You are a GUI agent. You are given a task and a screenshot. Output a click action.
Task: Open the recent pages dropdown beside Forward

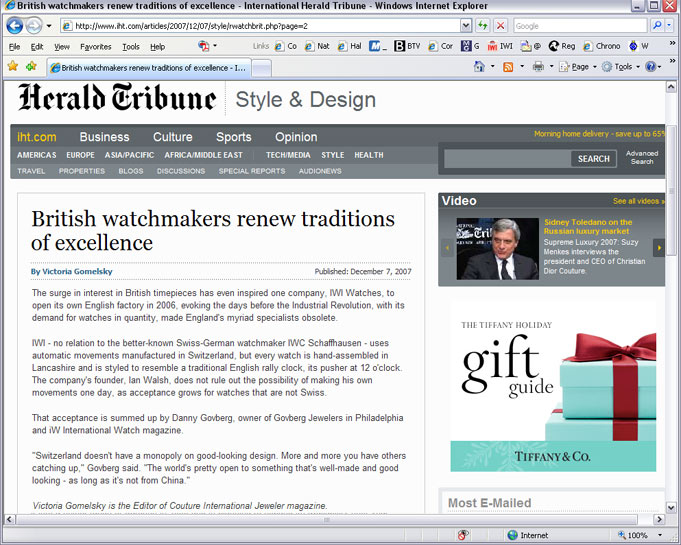49,26
